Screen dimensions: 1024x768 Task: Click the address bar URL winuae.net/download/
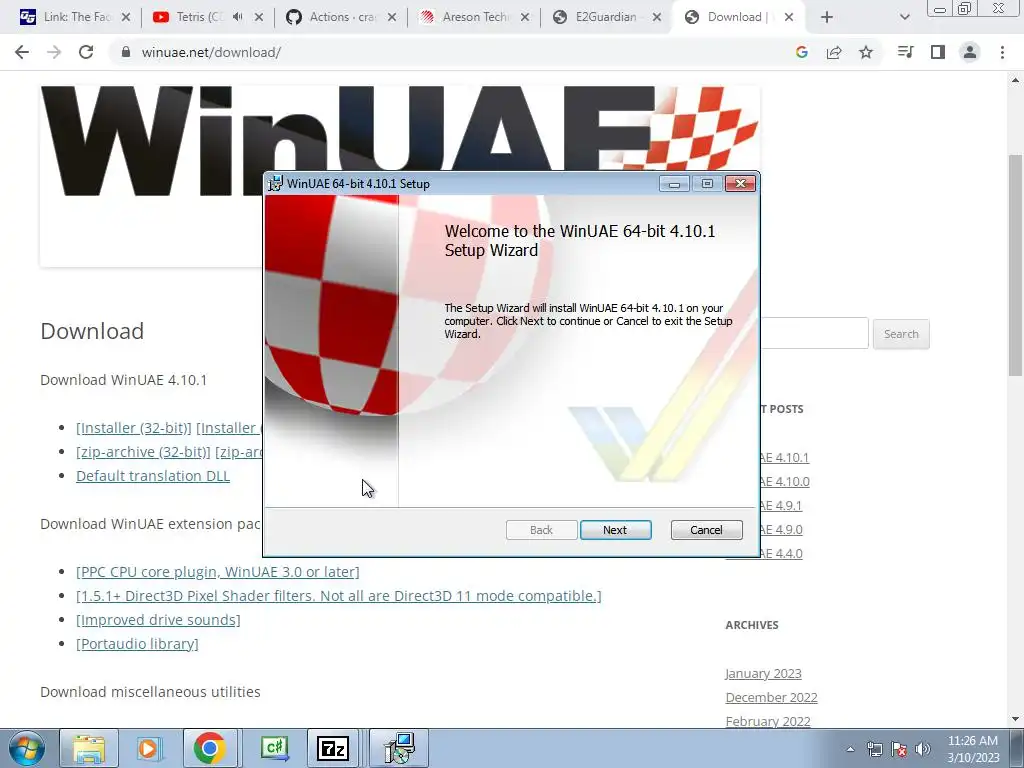(x=211, y=52)
